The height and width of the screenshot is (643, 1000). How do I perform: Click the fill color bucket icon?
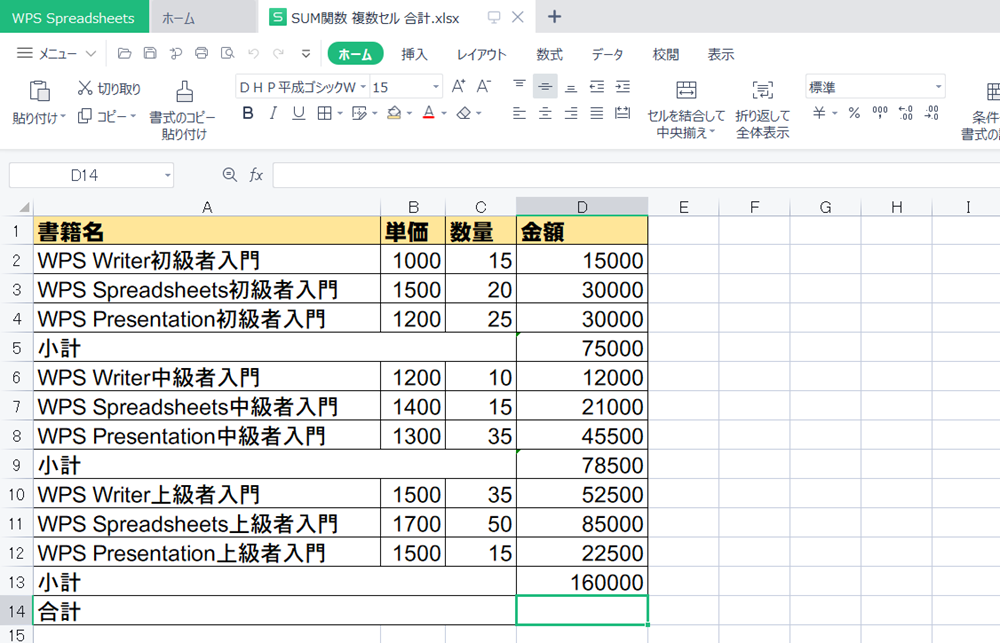click(394, 114)
